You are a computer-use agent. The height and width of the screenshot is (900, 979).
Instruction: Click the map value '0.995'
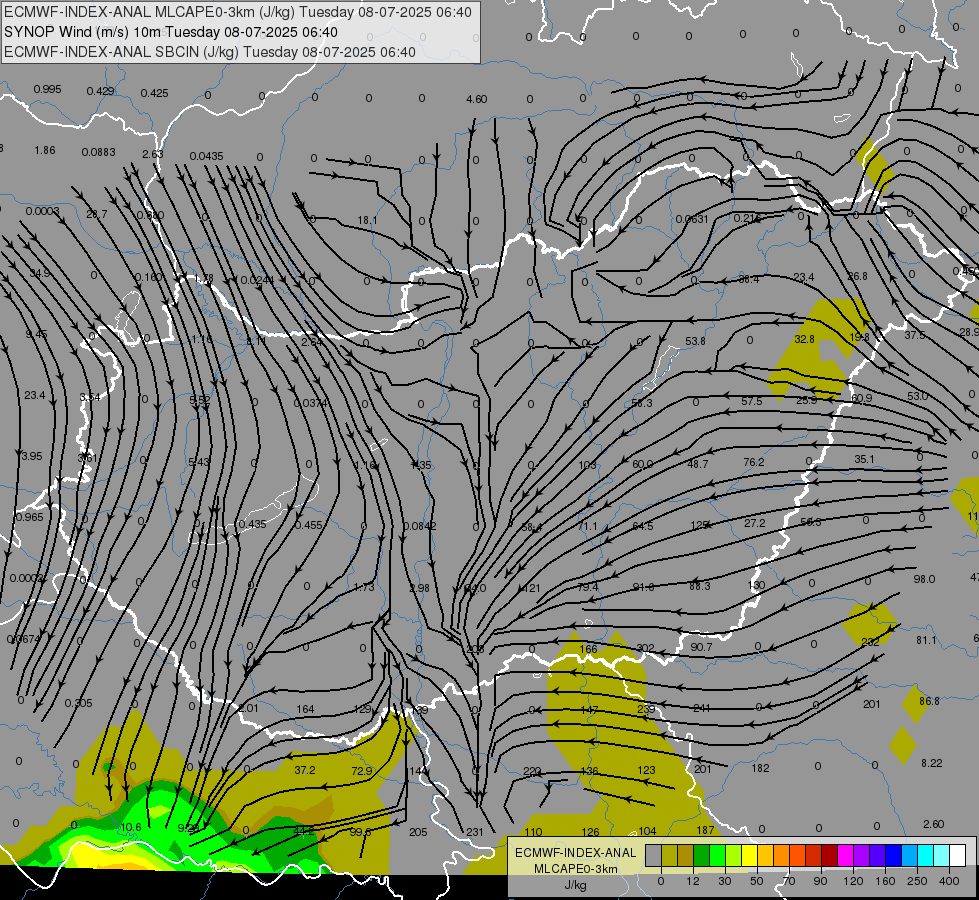(x=47, y=89)
